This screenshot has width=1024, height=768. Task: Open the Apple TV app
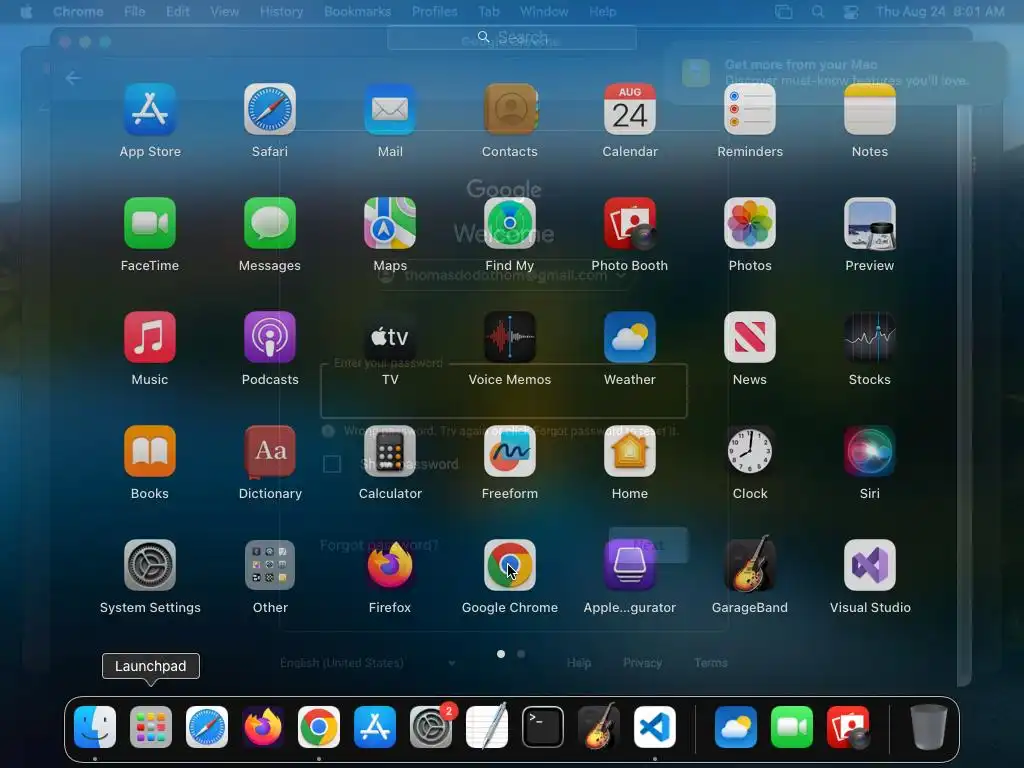pyautogui.click(x=390, y=337)
